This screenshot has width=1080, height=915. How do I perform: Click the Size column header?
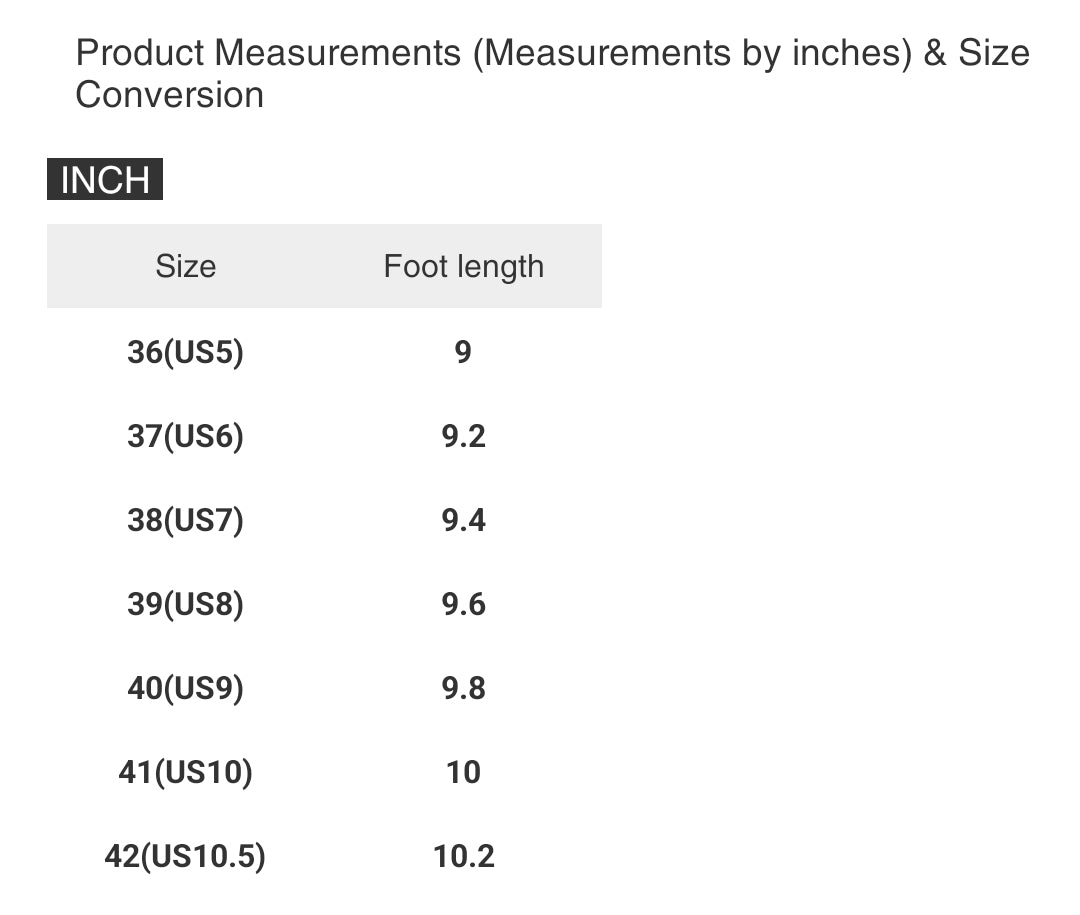click(x=185, y=266)
